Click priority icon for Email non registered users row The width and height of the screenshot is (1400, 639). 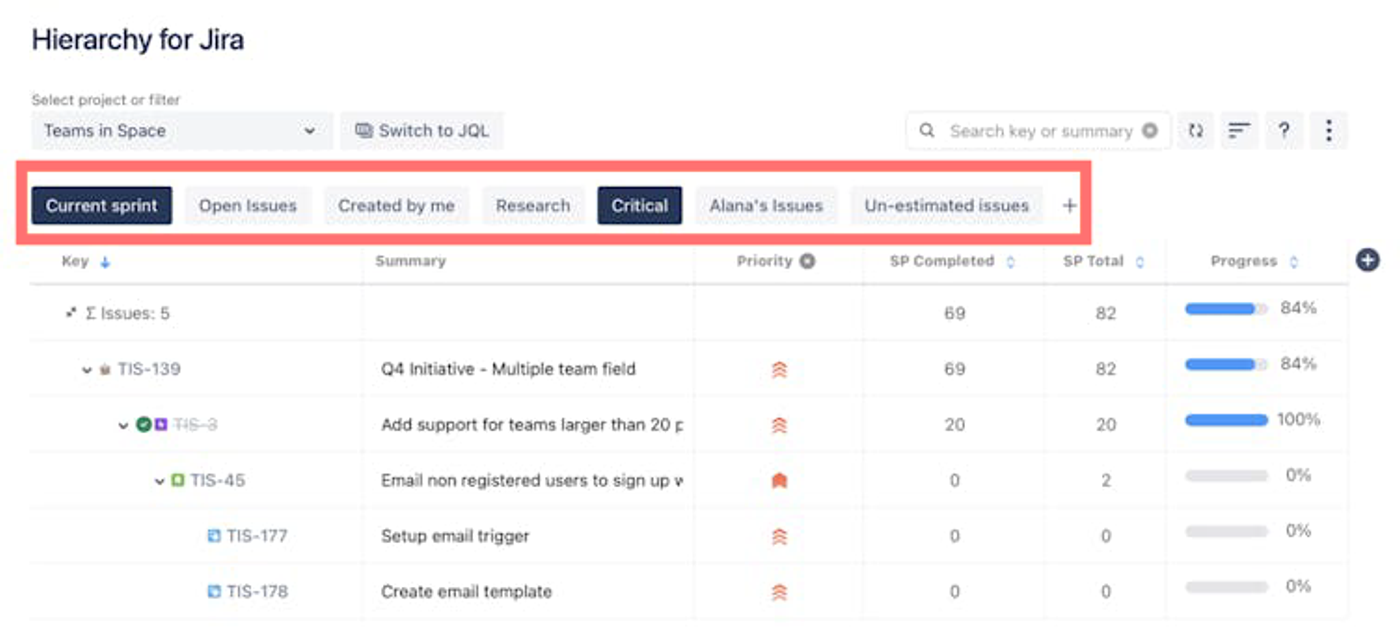(780, 481)
